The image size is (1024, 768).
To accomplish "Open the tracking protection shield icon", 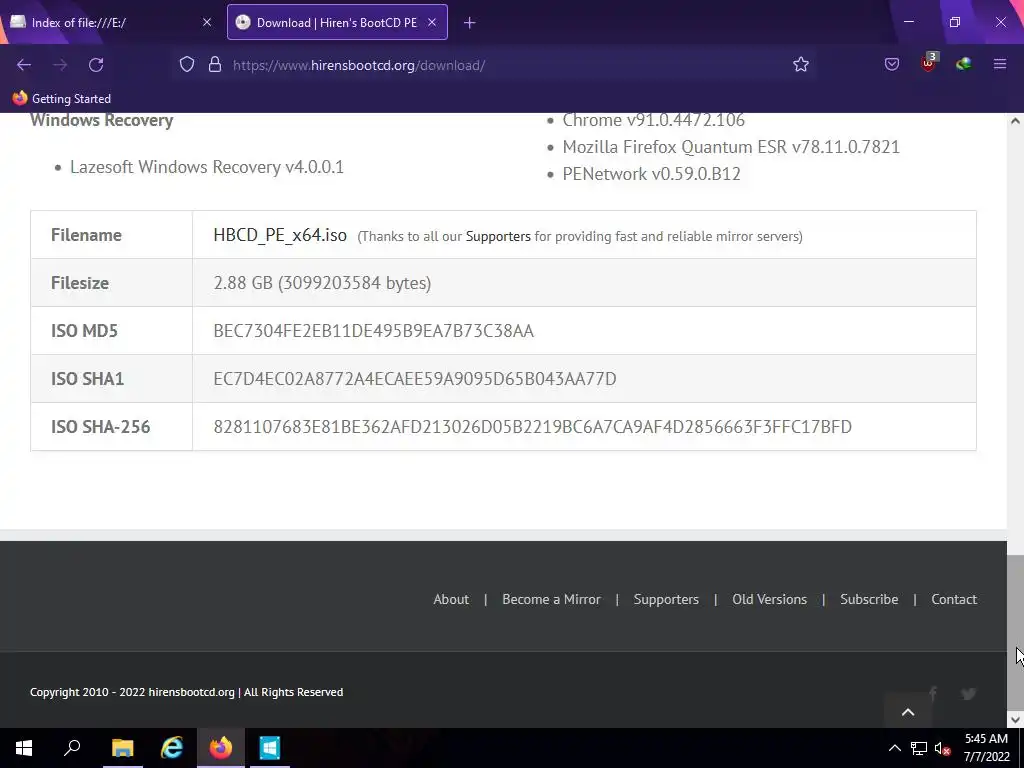I will point(187,65).
